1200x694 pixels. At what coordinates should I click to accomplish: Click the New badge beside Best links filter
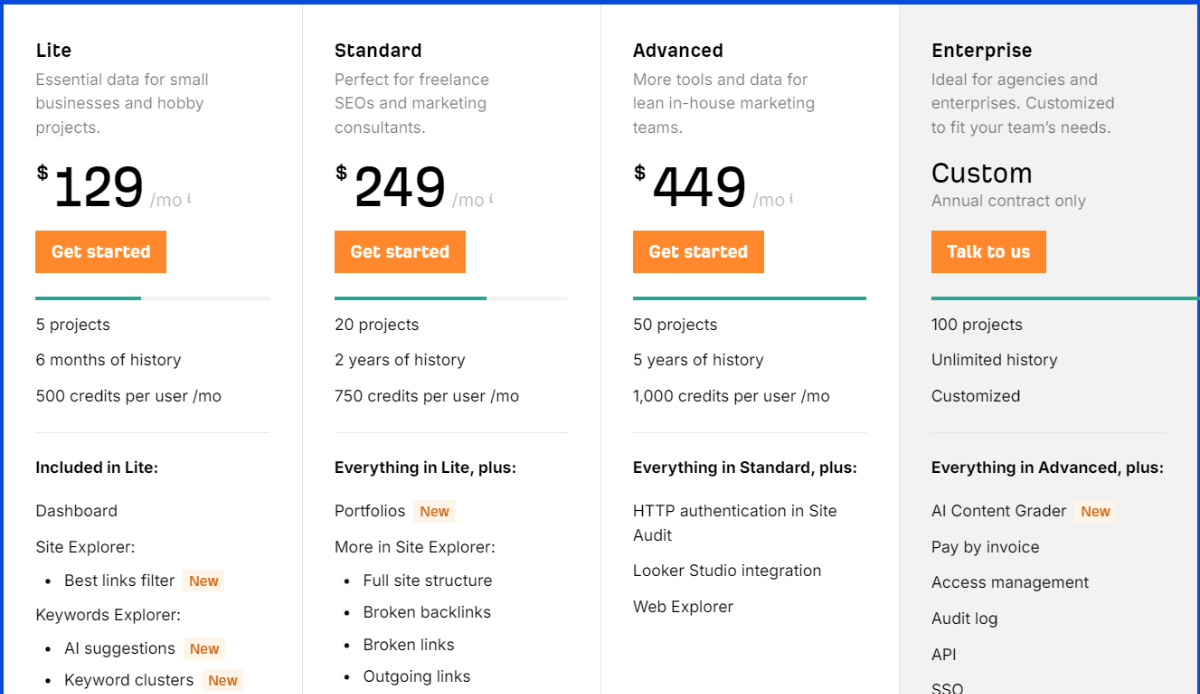(x=204, y=581)
